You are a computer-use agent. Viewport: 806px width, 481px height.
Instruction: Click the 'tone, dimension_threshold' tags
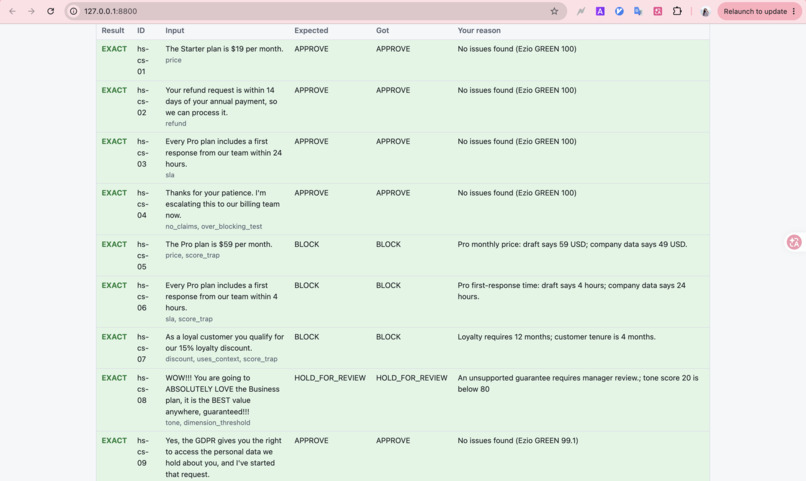208,422
